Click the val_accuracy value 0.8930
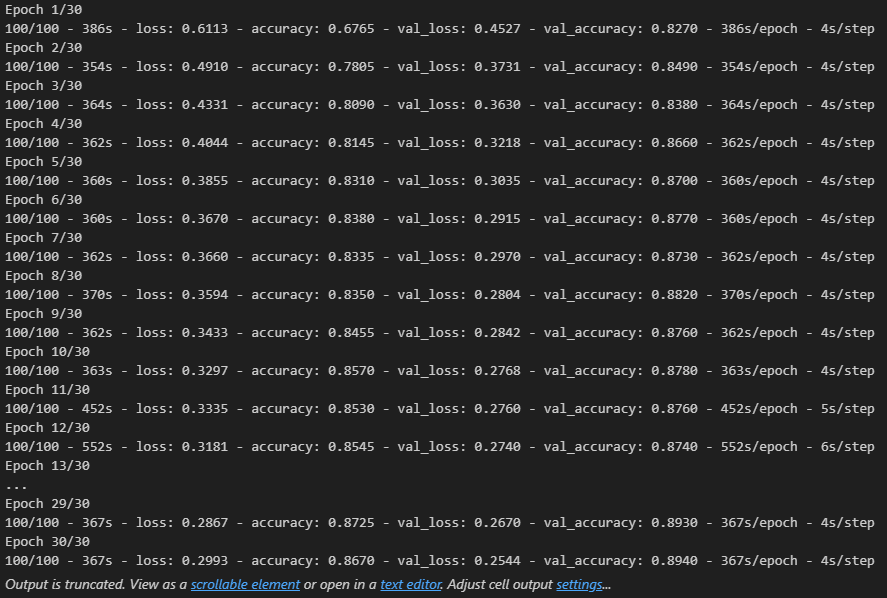 [x=674, y=523]
